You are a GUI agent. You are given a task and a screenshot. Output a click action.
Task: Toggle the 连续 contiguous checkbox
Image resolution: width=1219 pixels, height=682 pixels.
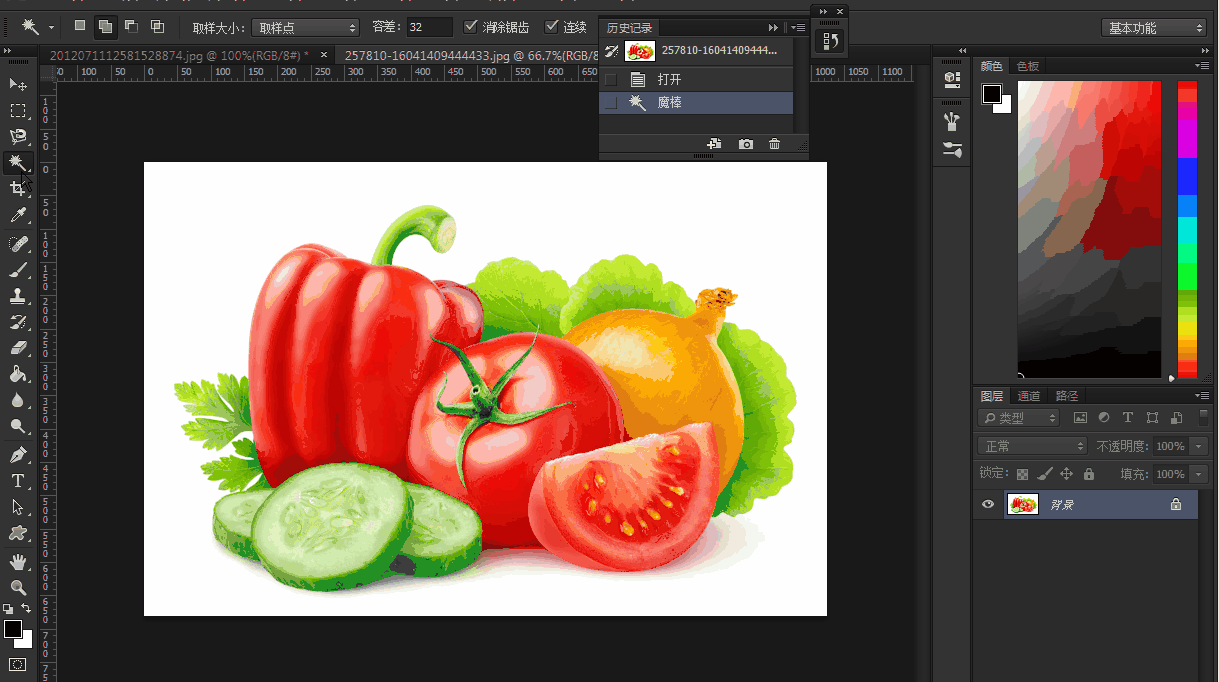[551, 27]
